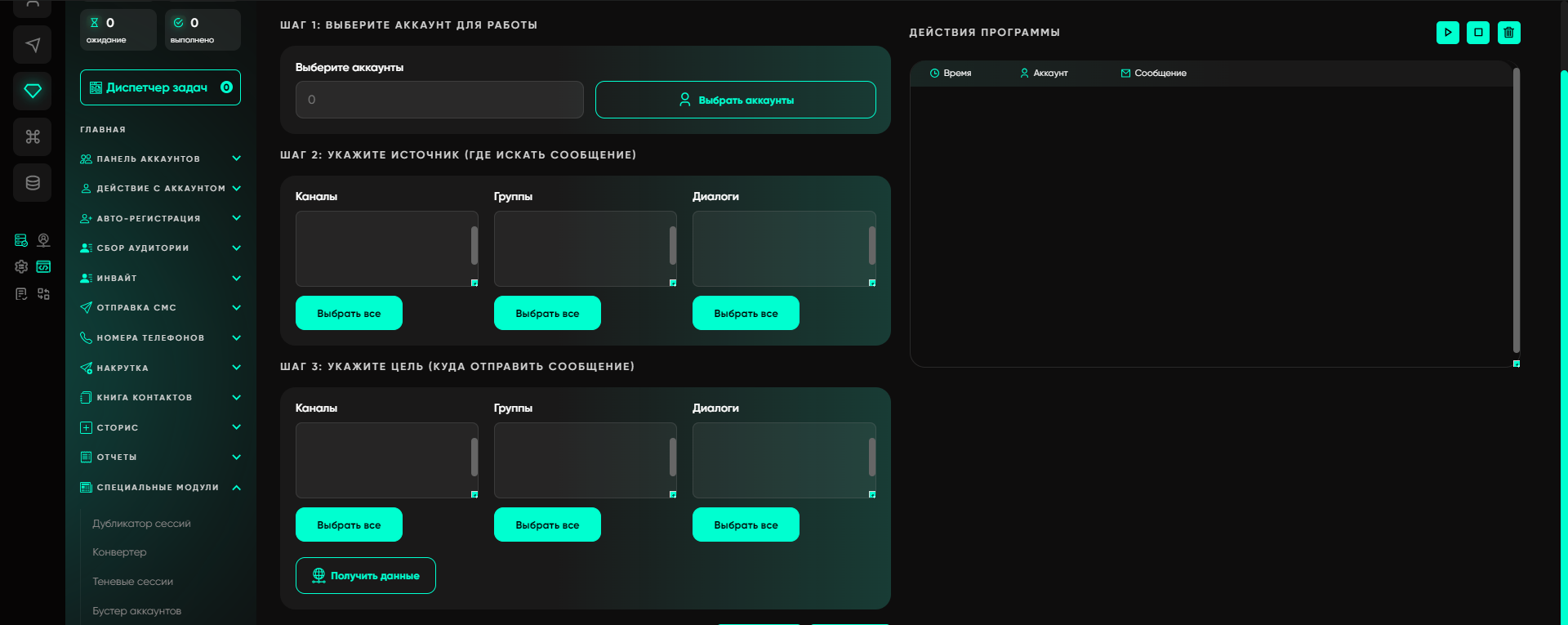Click the program actions log scrollbar
This screenshot has height=625, width=1568.
[1516, 211]
